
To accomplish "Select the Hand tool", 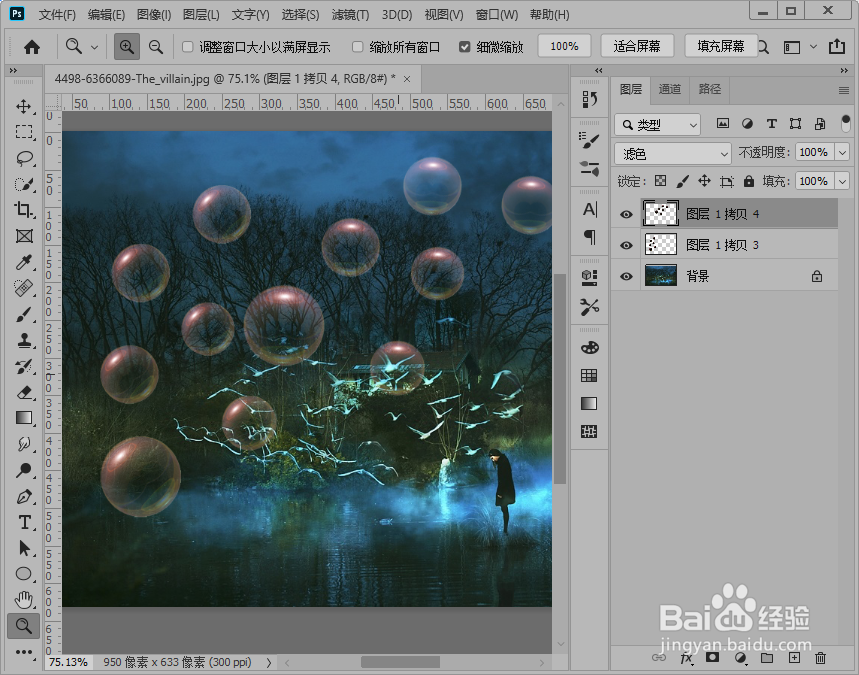I will pos(24,600).
